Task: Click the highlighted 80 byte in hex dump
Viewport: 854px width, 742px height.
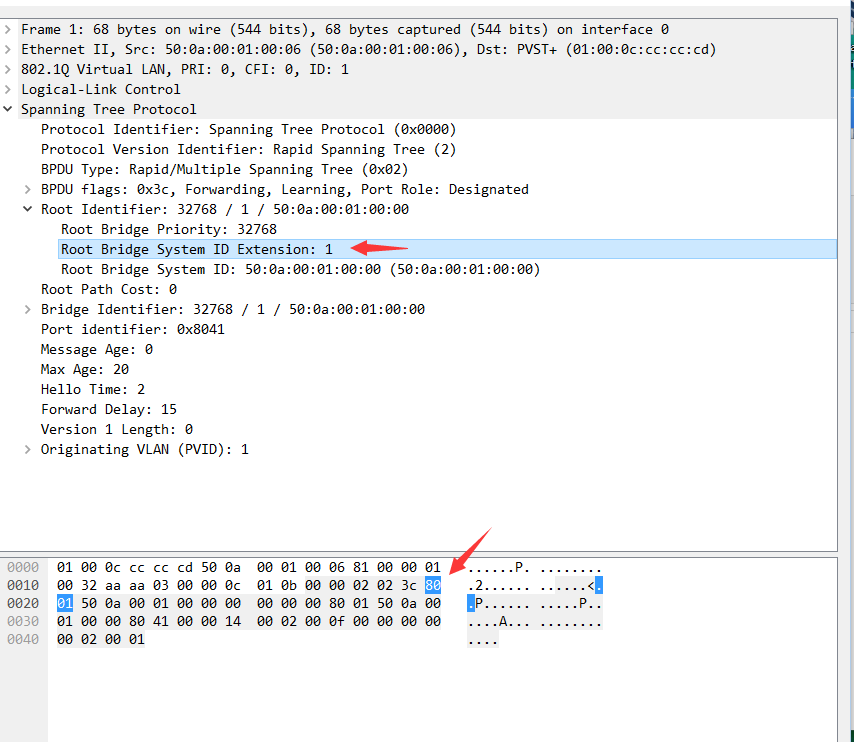Action: [x=432, y=585]
